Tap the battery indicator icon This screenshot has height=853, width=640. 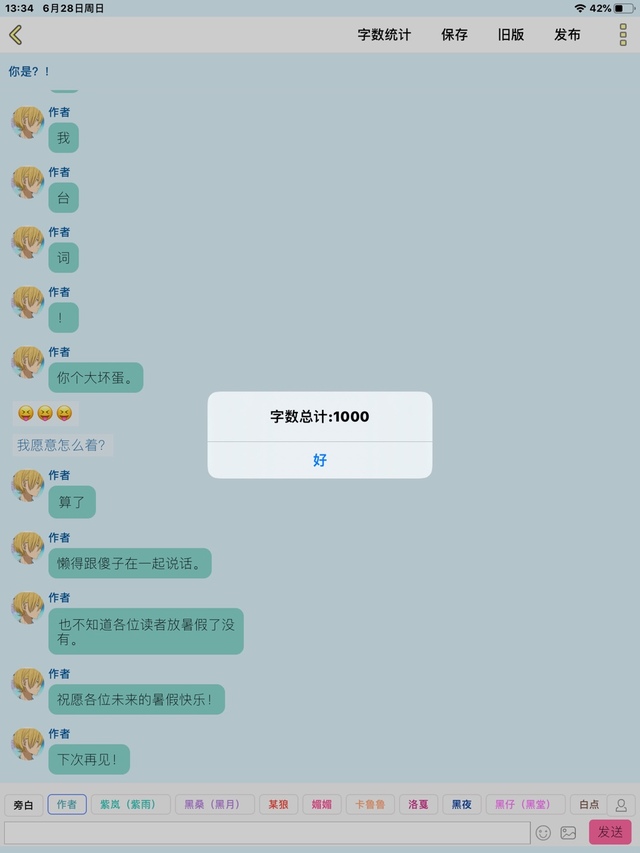pyautogui.click(x=624, y=8)
